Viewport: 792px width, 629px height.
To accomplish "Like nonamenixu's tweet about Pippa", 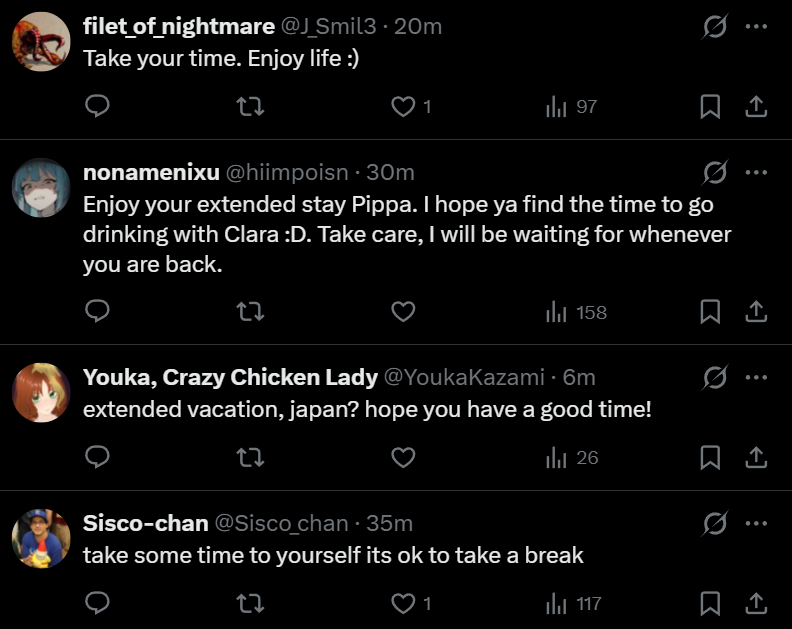I will click(x=403, y=312).
